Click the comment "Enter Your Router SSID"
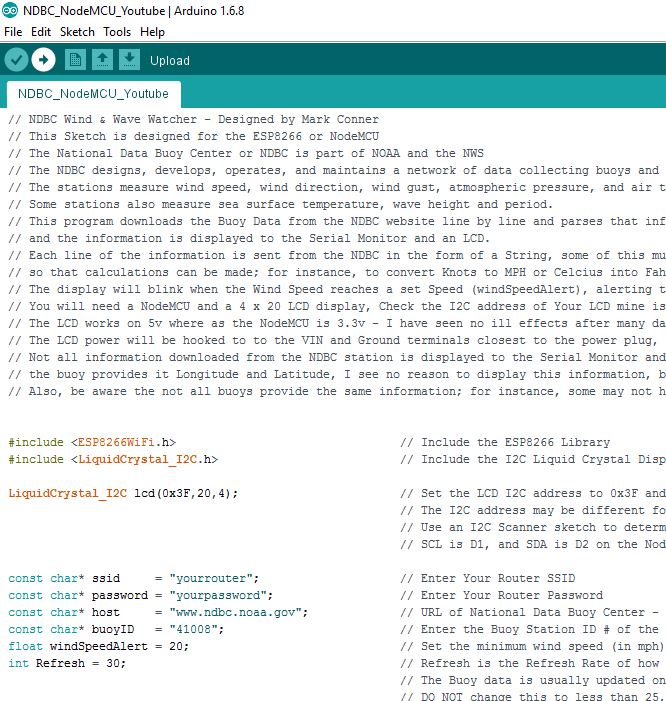This screenshot has height=701, width=666. (488, 579)
